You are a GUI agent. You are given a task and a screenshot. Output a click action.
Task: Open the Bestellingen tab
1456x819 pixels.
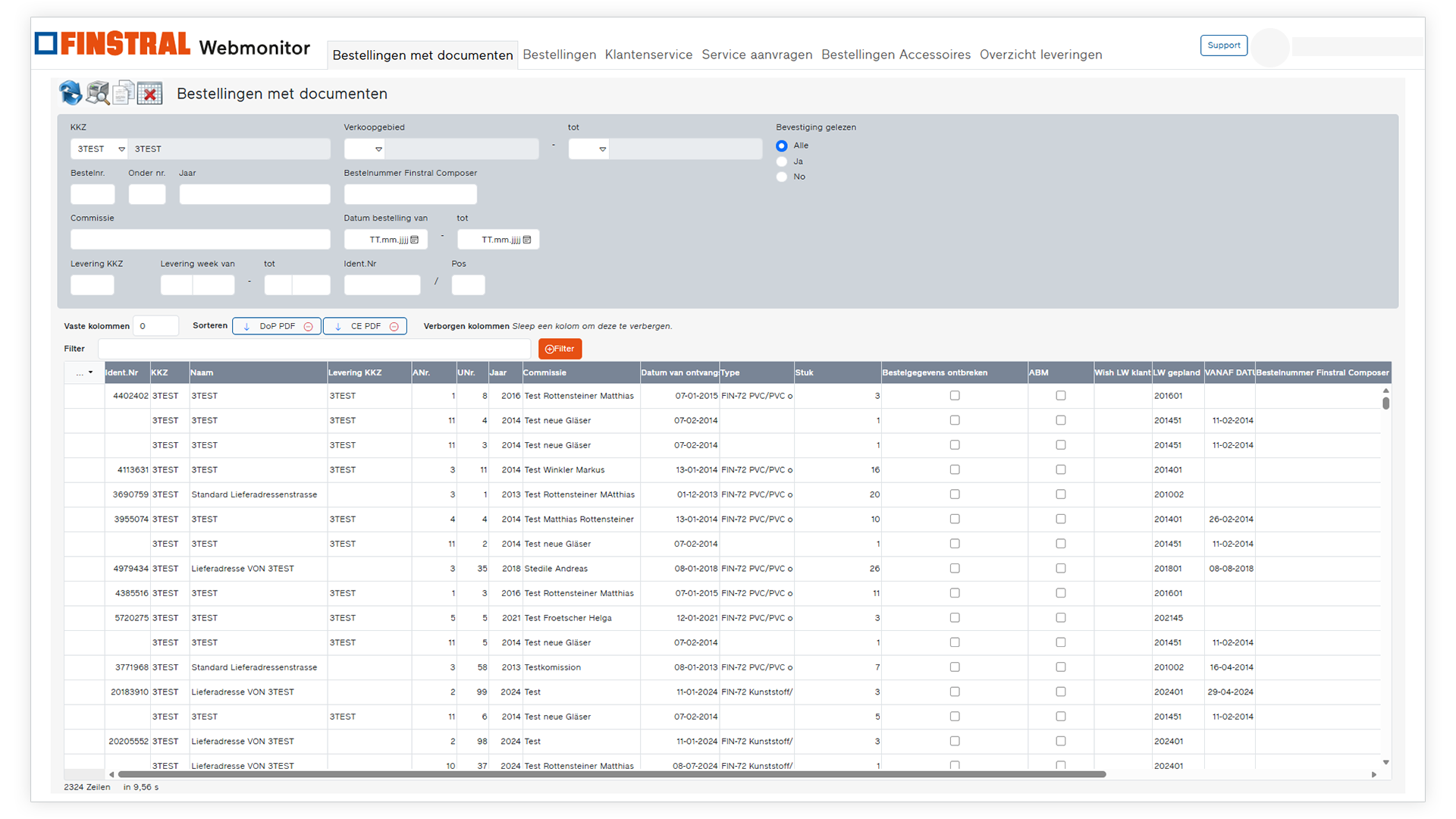(560, 55)
